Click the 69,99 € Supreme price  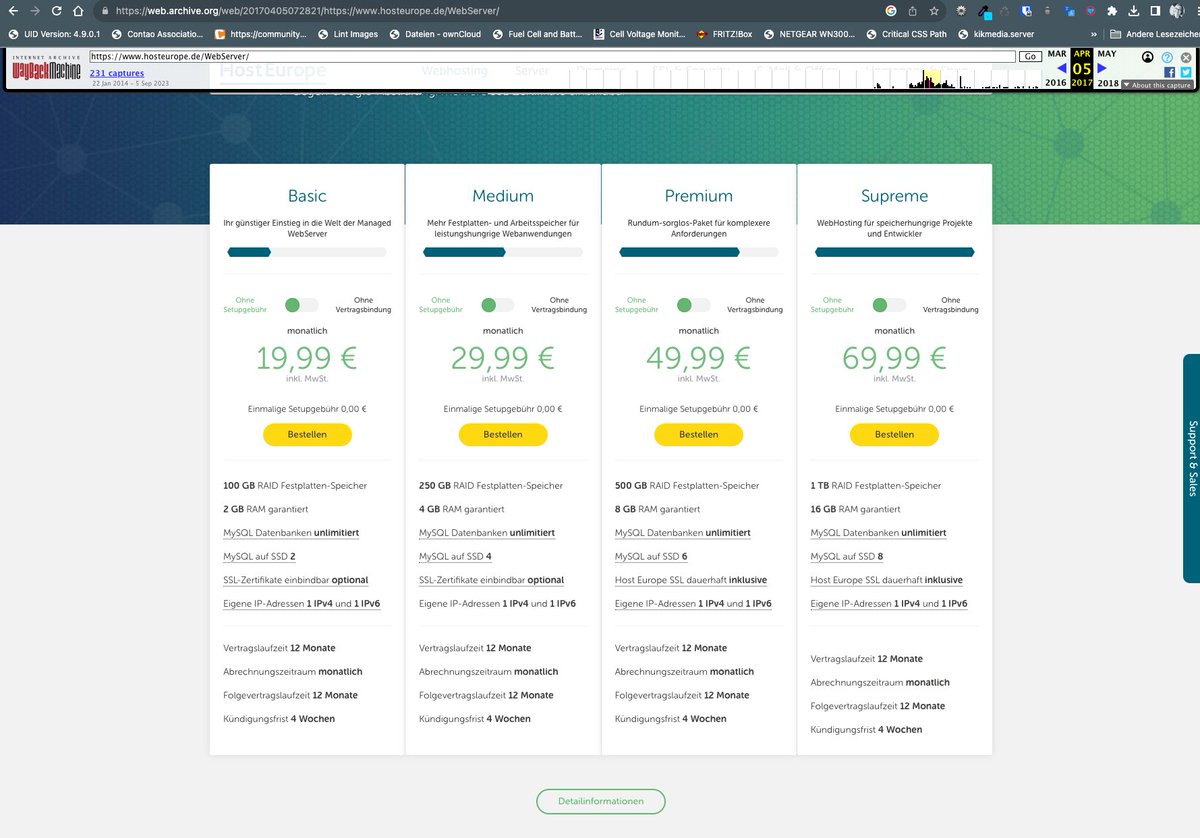[894, 357]
